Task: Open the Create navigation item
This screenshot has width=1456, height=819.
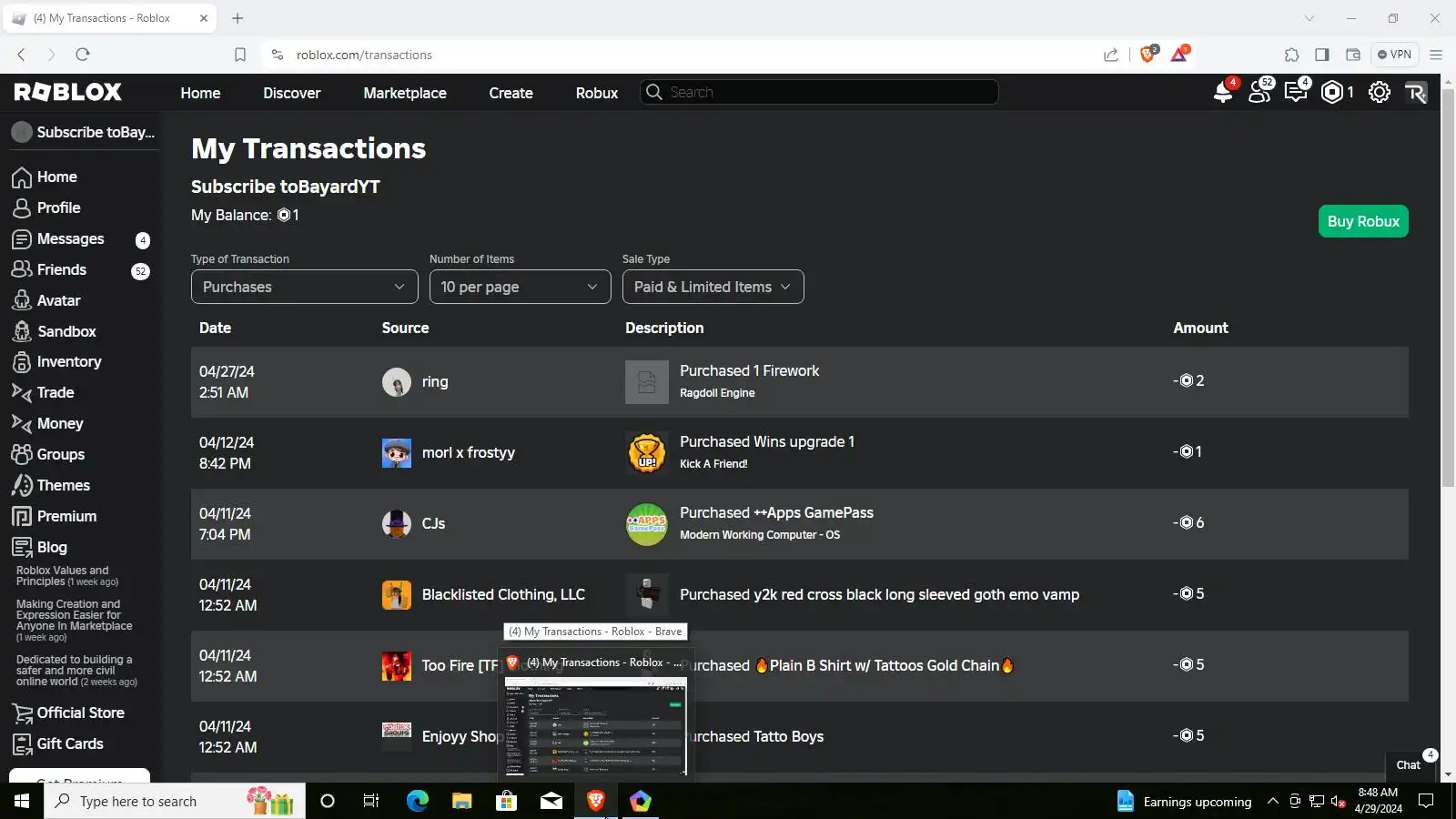Action: [511, 93]
